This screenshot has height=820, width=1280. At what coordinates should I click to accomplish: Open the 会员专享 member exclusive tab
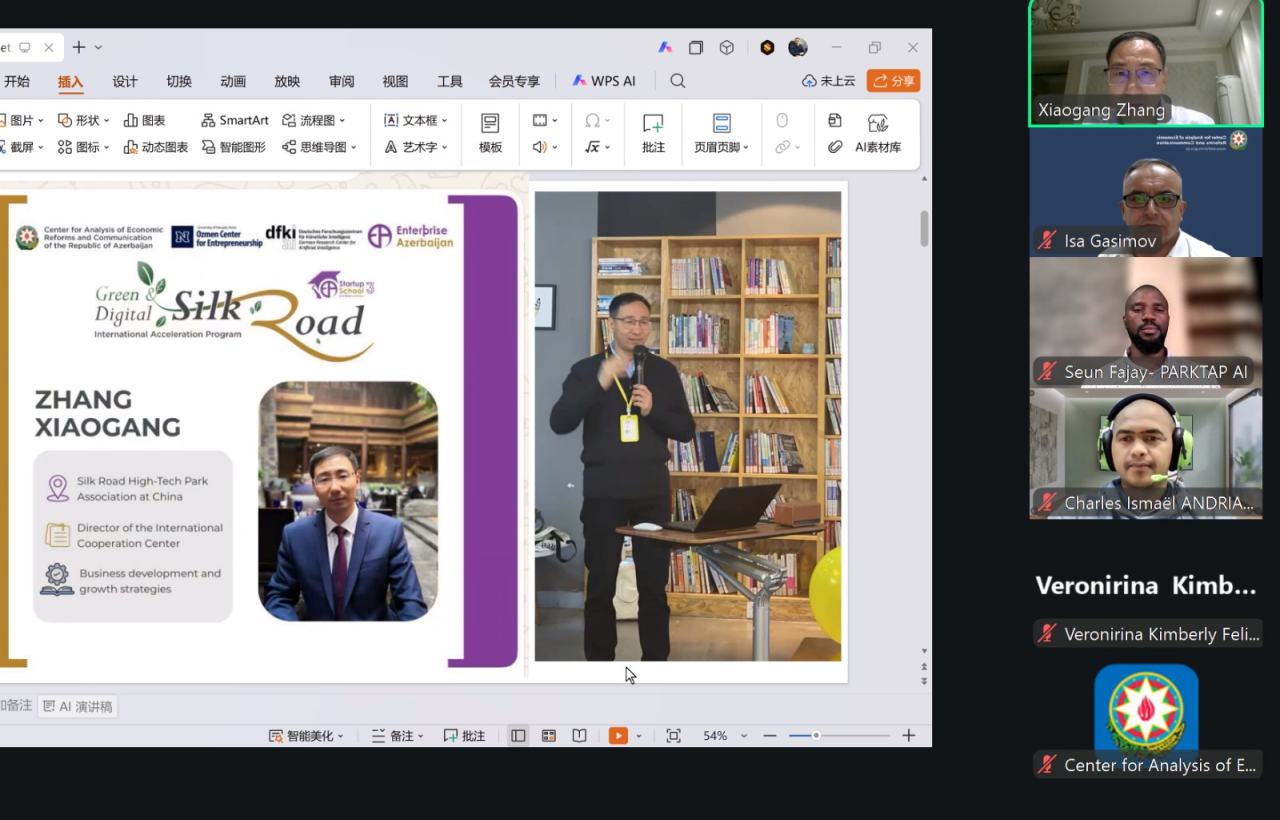coord(514,81)
